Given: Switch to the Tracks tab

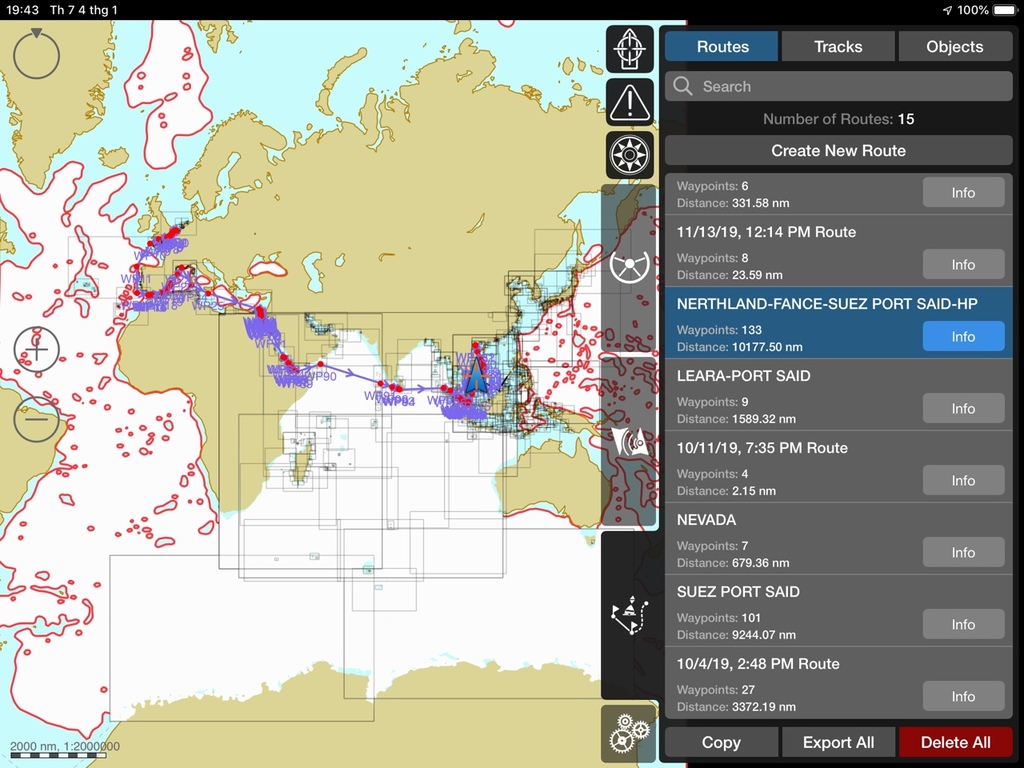Looking at the screenshot, I should (838, 47).
